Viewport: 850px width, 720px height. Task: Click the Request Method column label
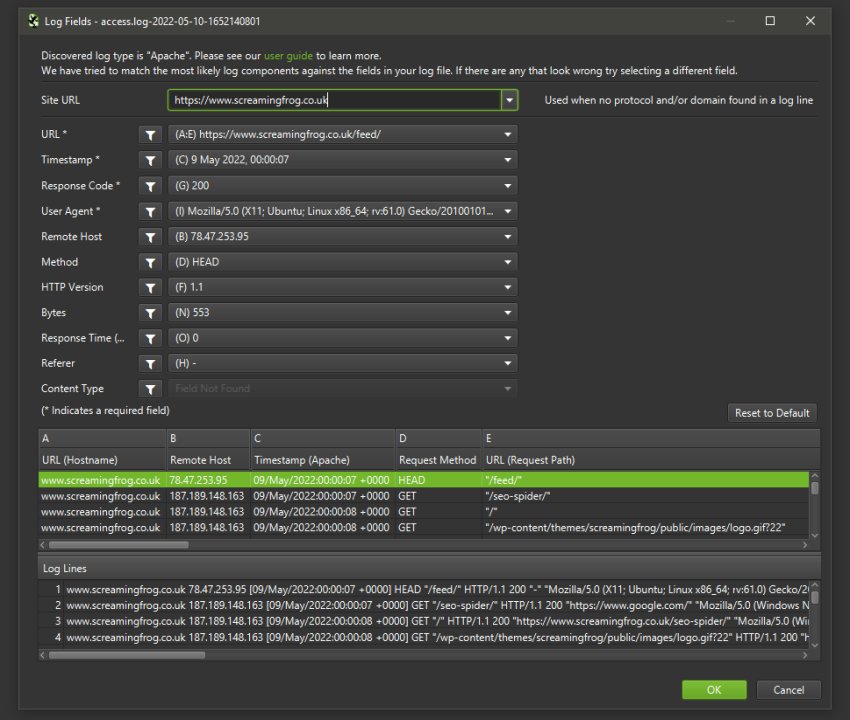(x=437, y=460)
